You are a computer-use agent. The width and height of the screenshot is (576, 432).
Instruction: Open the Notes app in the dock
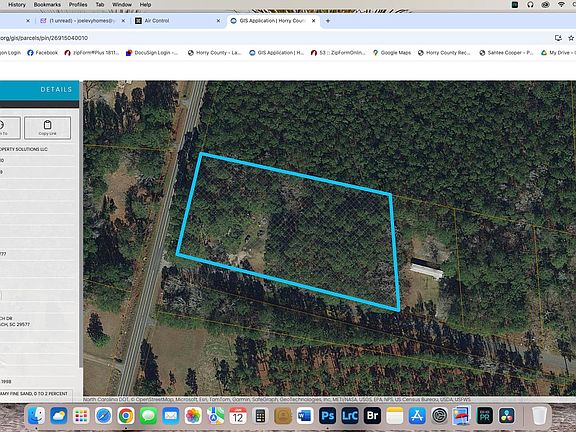click(395, 416)
